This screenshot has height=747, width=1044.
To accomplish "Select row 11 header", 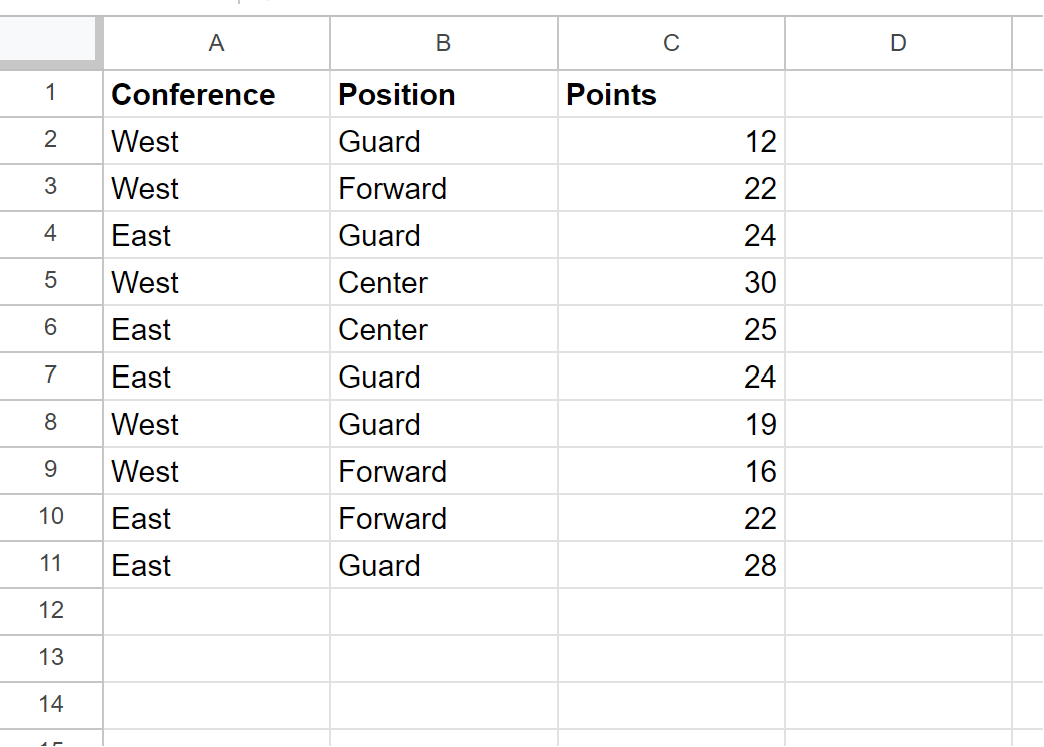I will click(x=50, y=564).
